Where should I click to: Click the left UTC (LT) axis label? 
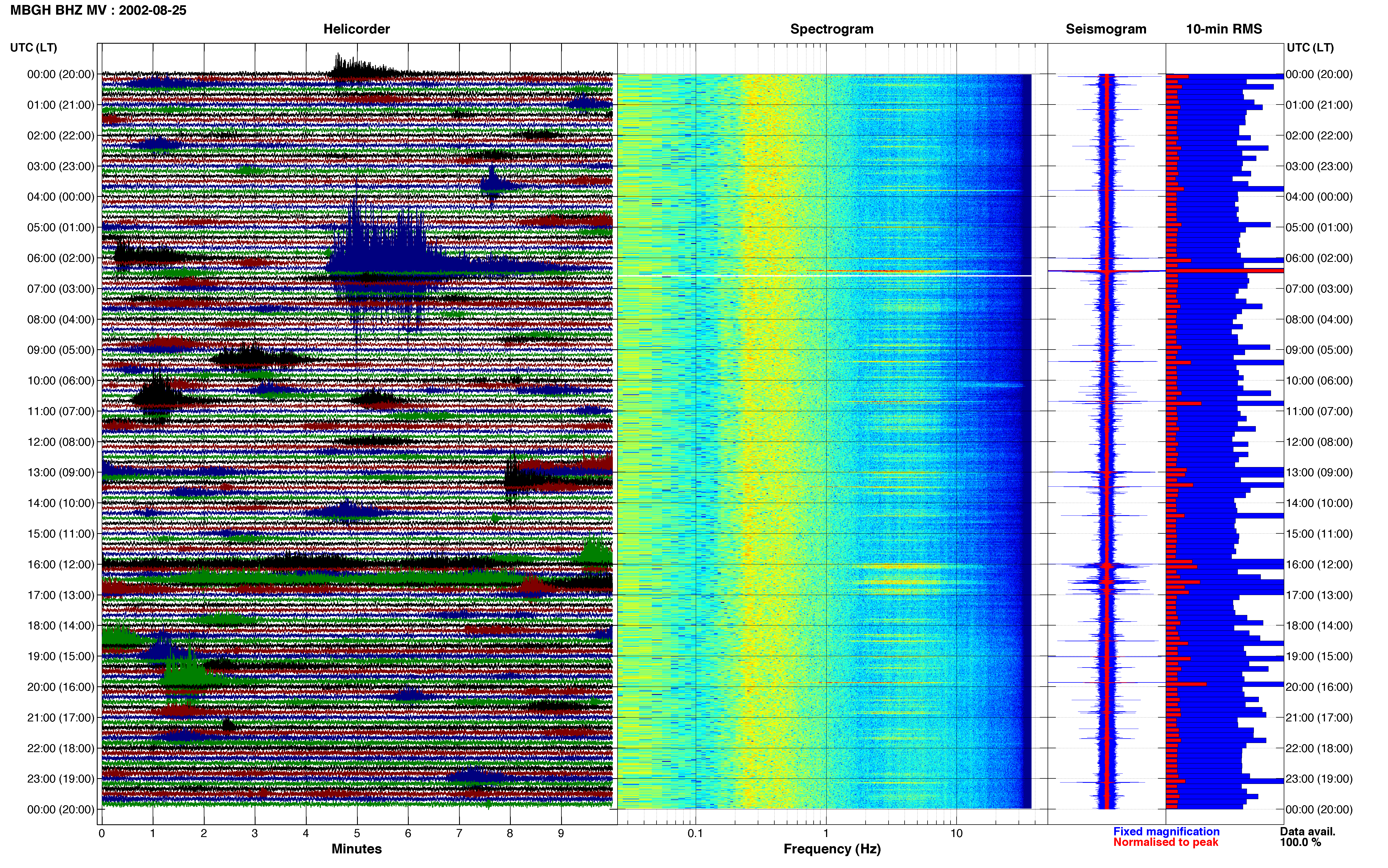tap(34, 48)
